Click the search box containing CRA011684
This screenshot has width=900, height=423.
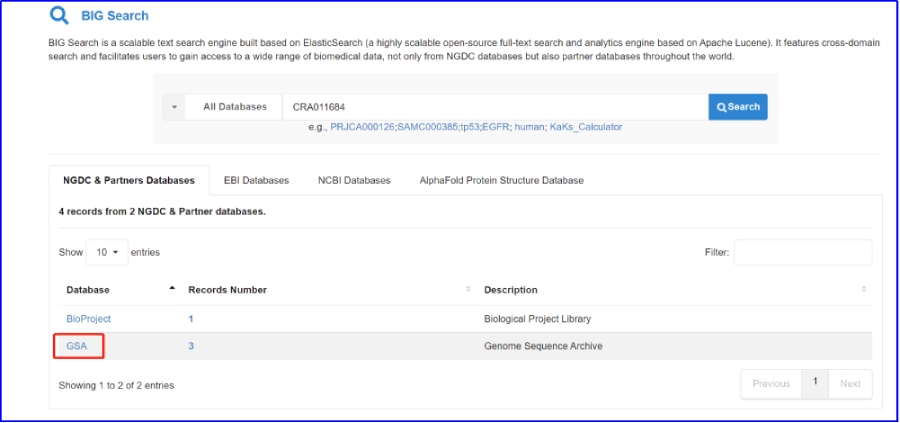[494, 107]
